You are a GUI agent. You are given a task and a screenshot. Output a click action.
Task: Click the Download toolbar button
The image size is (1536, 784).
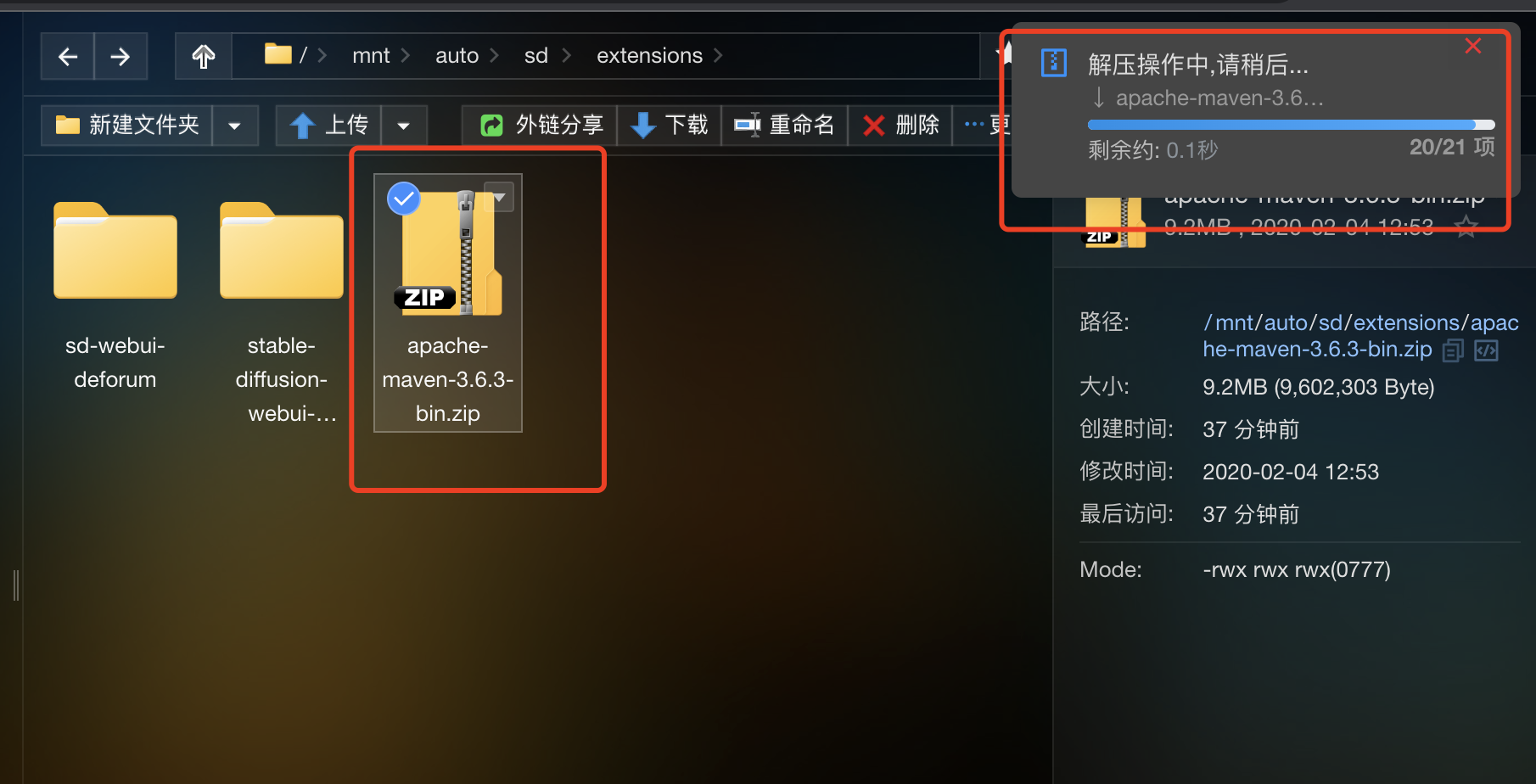669,126
